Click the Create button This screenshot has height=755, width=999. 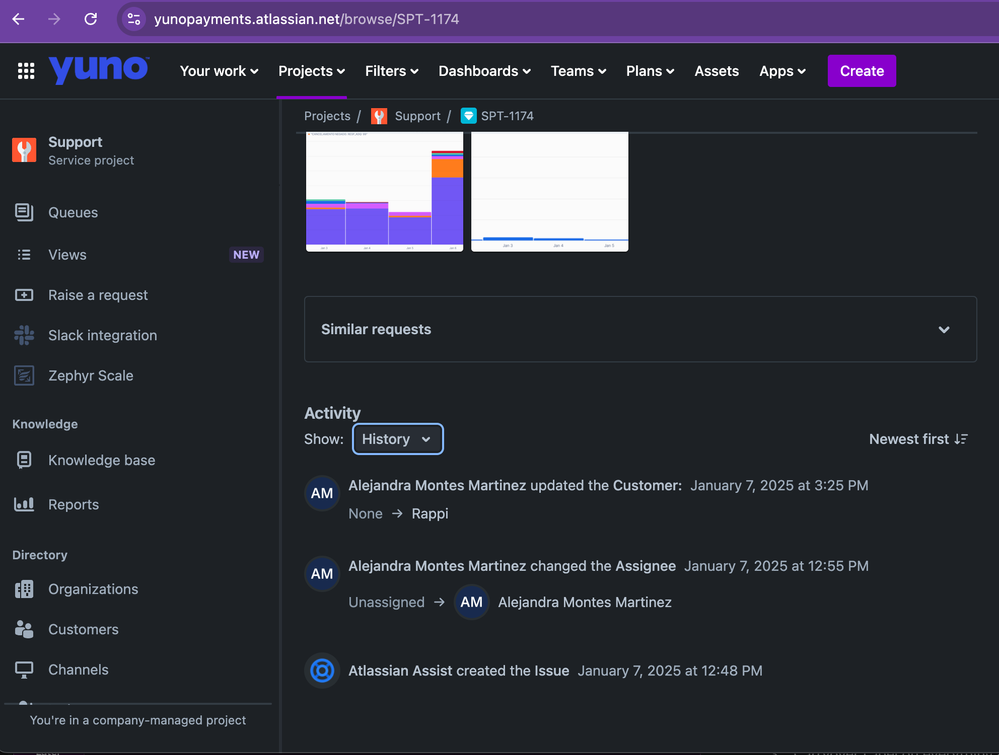tap(861, 71)
